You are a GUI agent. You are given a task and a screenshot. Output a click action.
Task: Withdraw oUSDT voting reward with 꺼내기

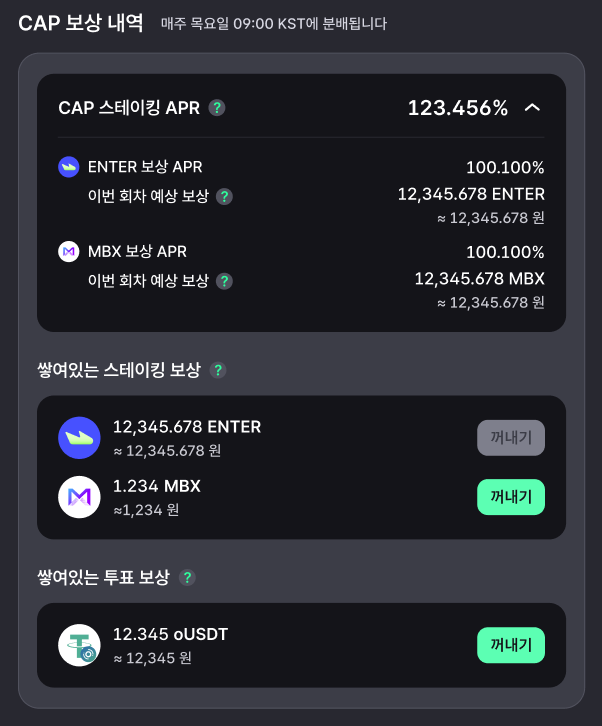click(511, 645)
